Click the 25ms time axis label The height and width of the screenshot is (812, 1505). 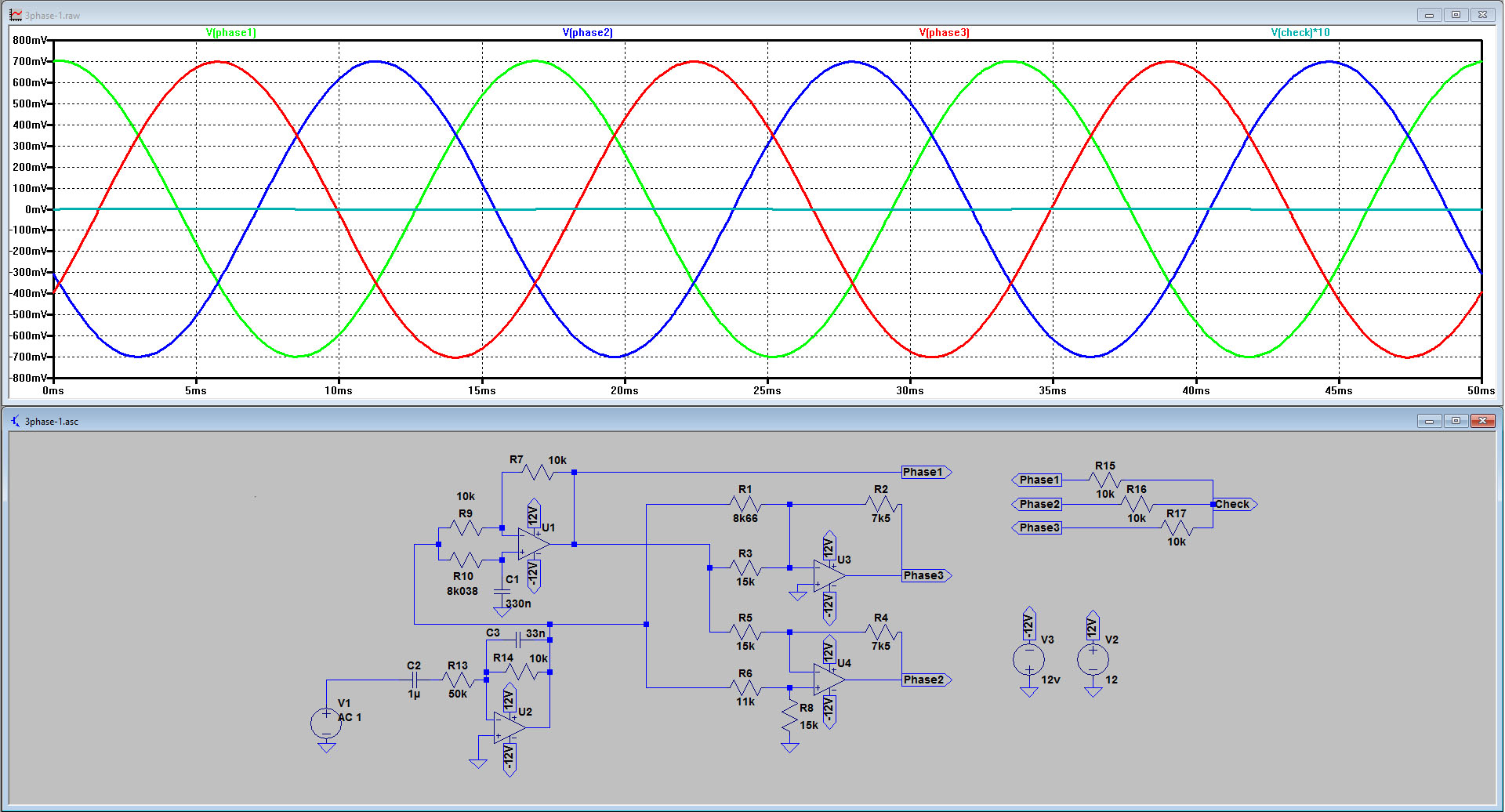(767, 390)
